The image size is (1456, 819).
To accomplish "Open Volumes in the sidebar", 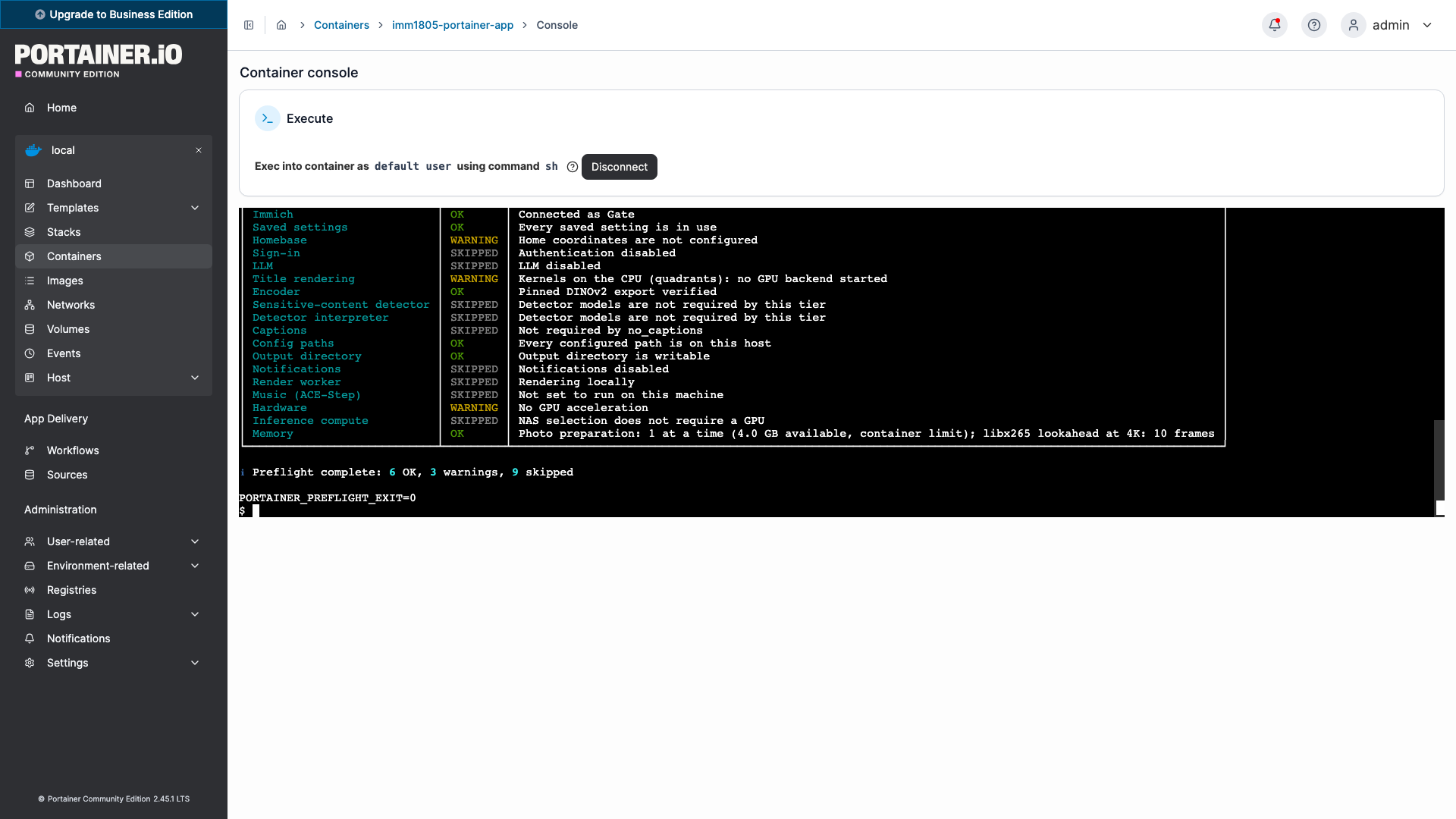I will 114,329.
